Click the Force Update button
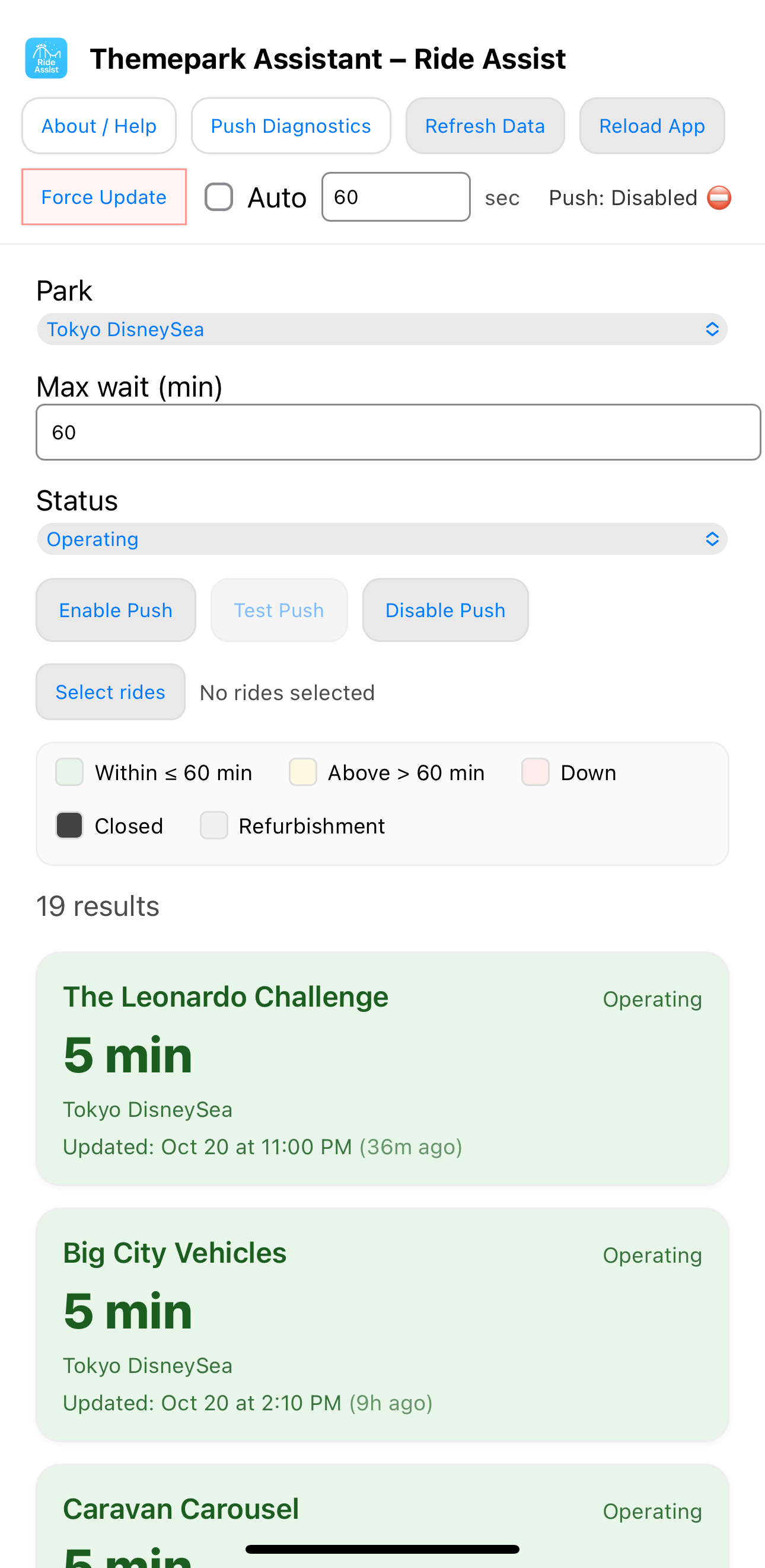The width and height of the screenshot is (765, 1568). [104, 197]
